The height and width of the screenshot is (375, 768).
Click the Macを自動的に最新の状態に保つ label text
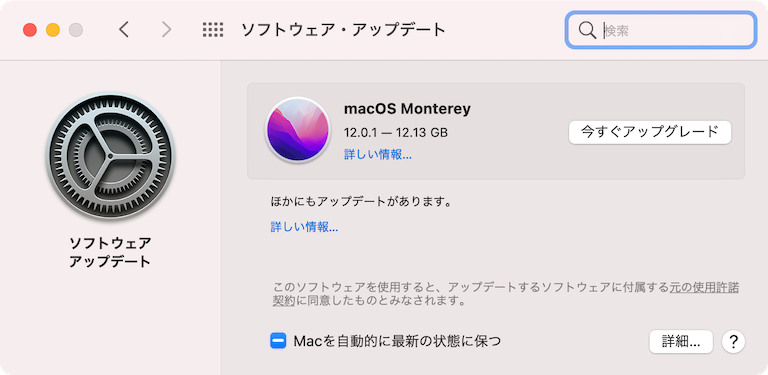(397, 341)
